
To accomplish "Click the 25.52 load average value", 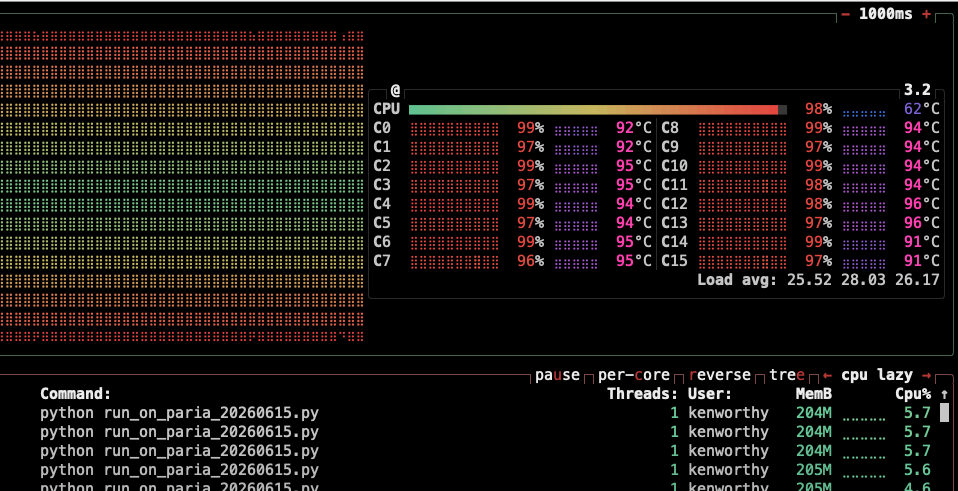I will 810,280.
